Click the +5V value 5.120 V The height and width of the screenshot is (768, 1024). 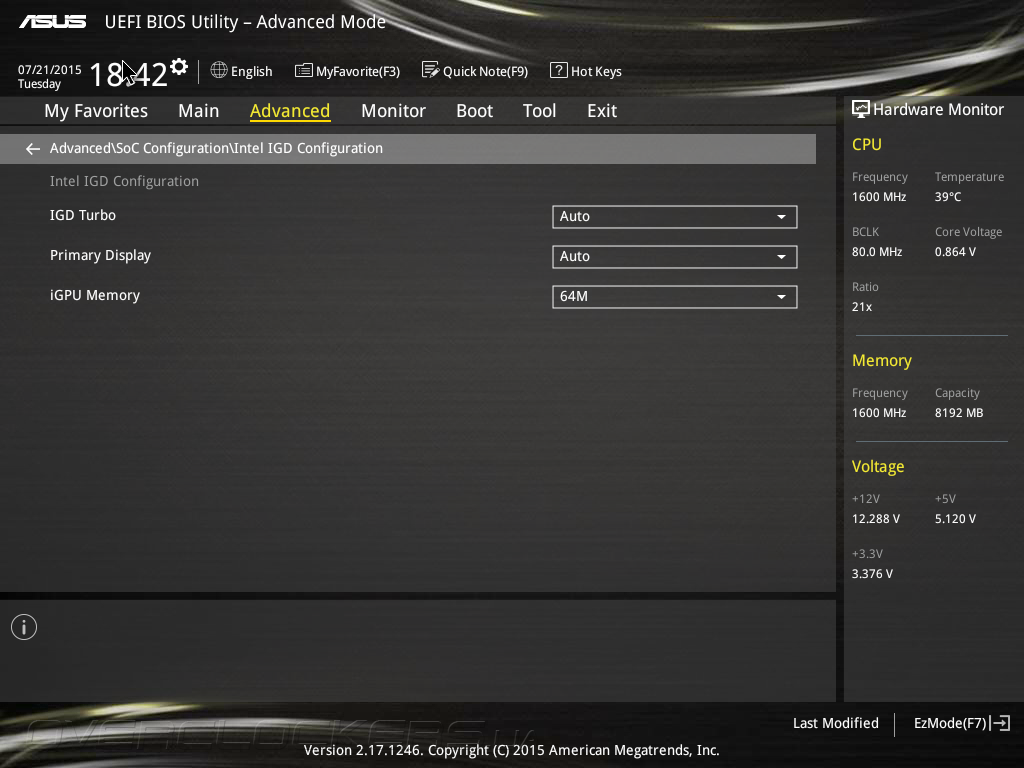click(955, 519)
